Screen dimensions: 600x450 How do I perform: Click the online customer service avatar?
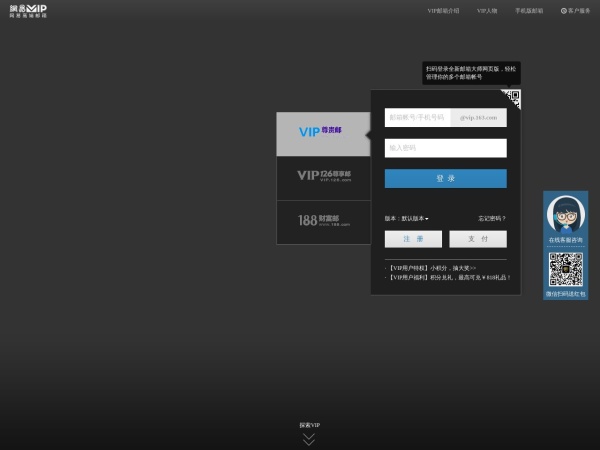[x=566, y=214]
